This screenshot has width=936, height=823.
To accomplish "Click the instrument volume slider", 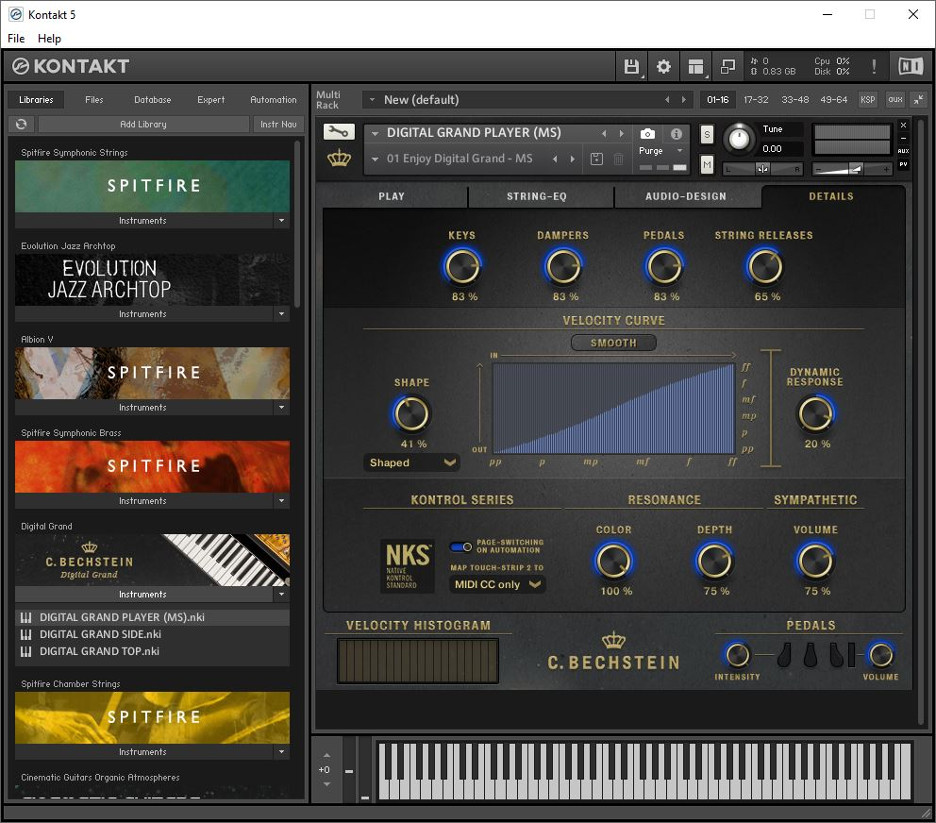I will pyautogui.click(x=852, y=169).
